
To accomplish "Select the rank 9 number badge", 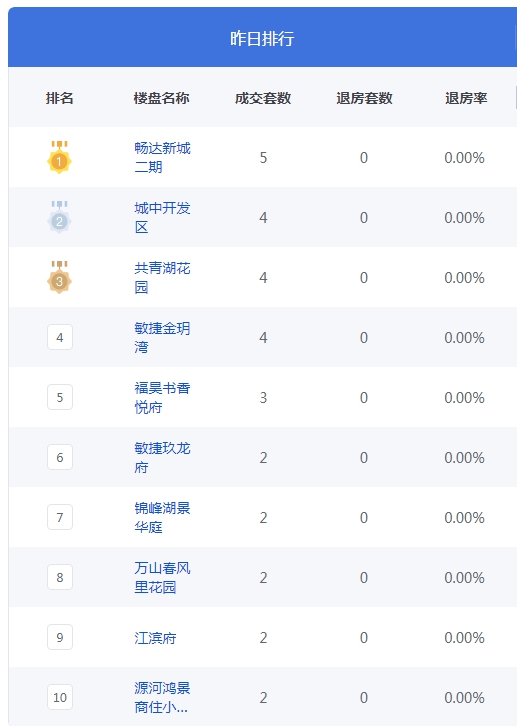I will point(60,638).
